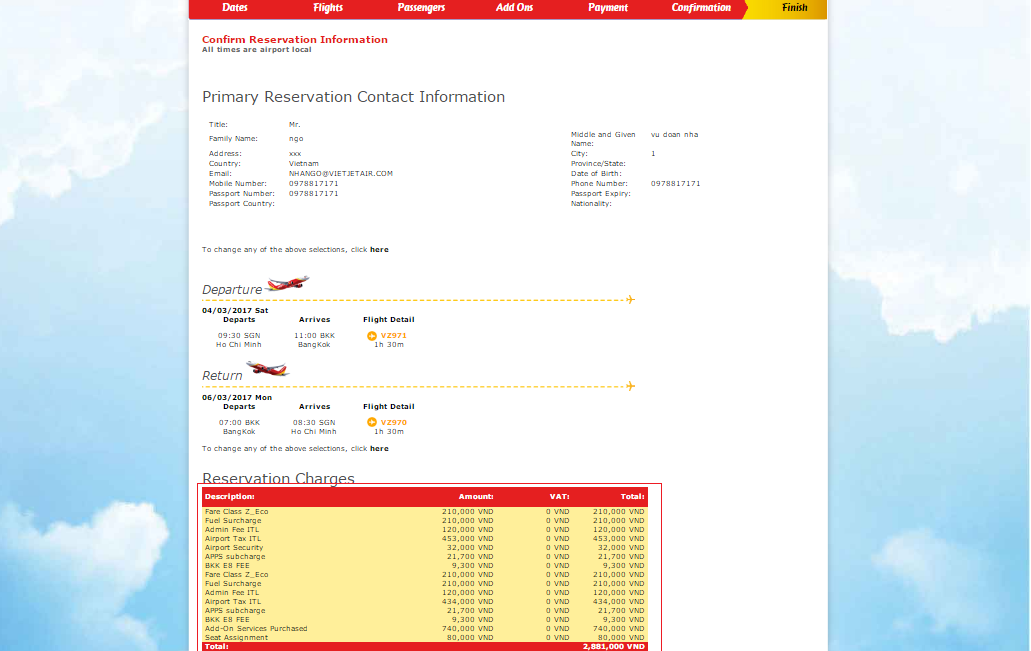Click return arrival time '08:30 SGN'

tap(314, 423)
